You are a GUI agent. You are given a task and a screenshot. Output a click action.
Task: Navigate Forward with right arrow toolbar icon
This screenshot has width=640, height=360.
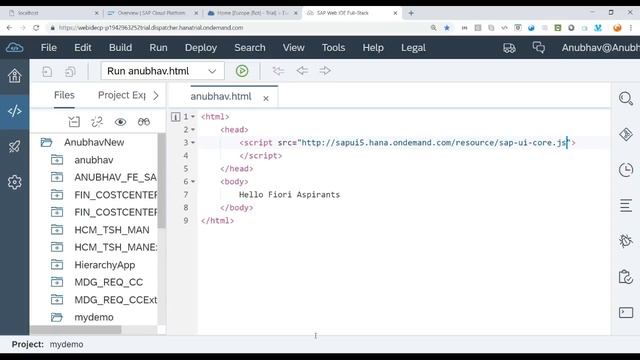tap(325, 71)
